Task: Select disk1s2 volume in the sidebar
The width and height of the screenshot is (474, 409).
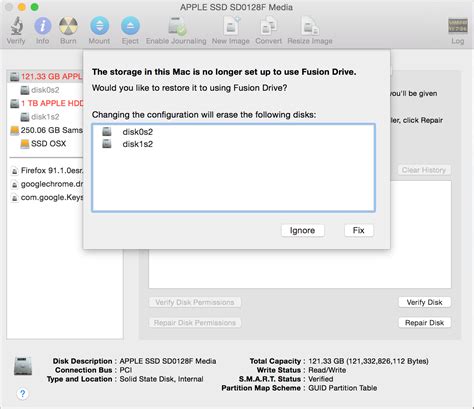Action: tap(45, 117)
